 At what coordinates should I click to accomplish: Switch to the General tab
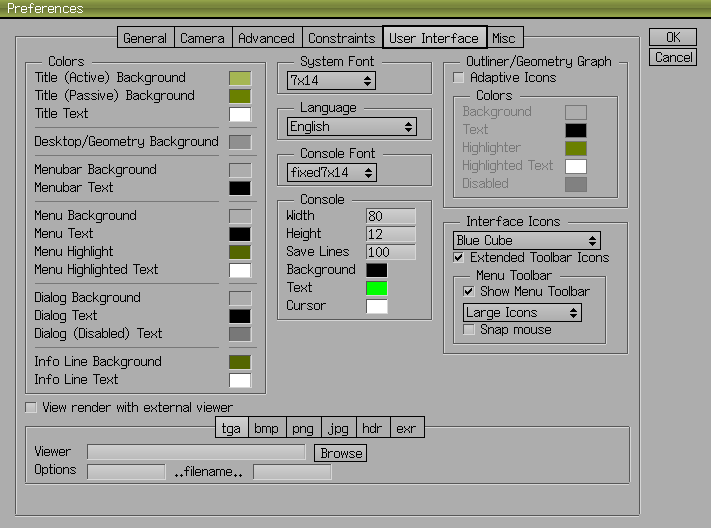click(x=146, y=38)
